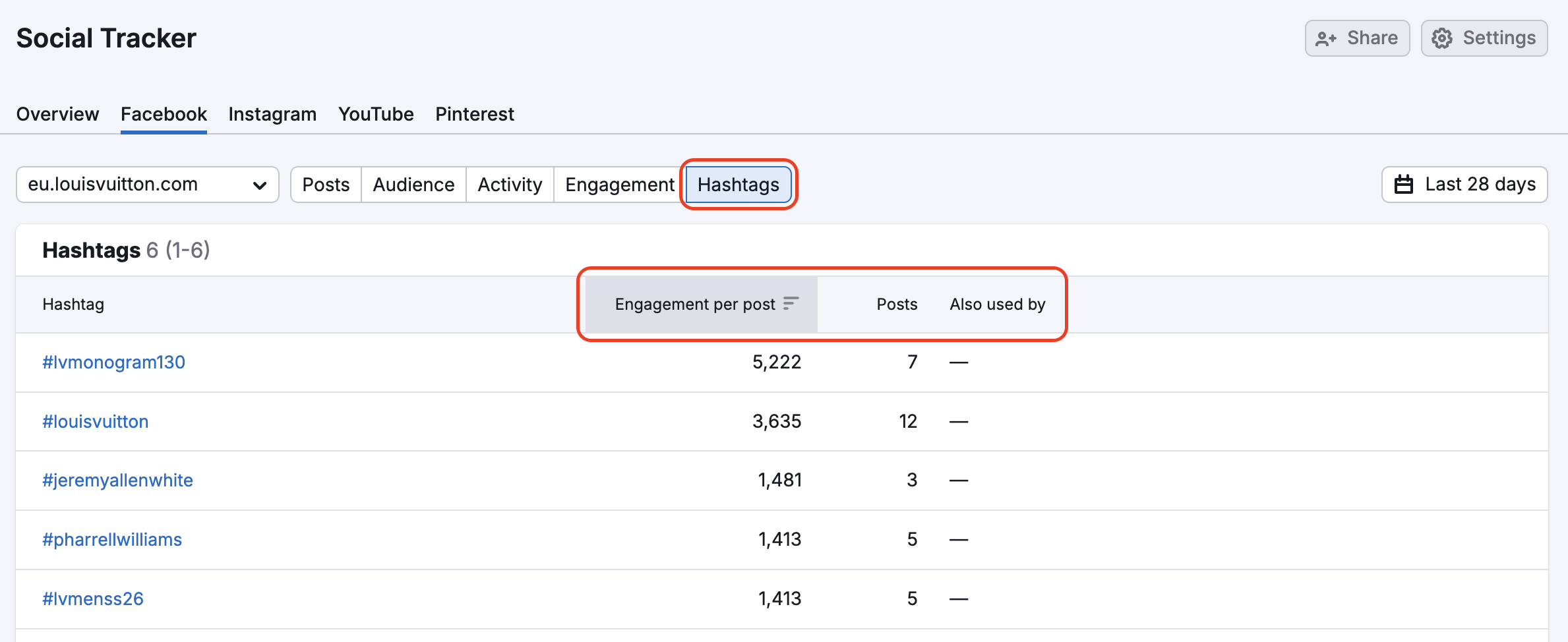
Task: Sort table by Engagement per post column
Action: click(694, 304)
